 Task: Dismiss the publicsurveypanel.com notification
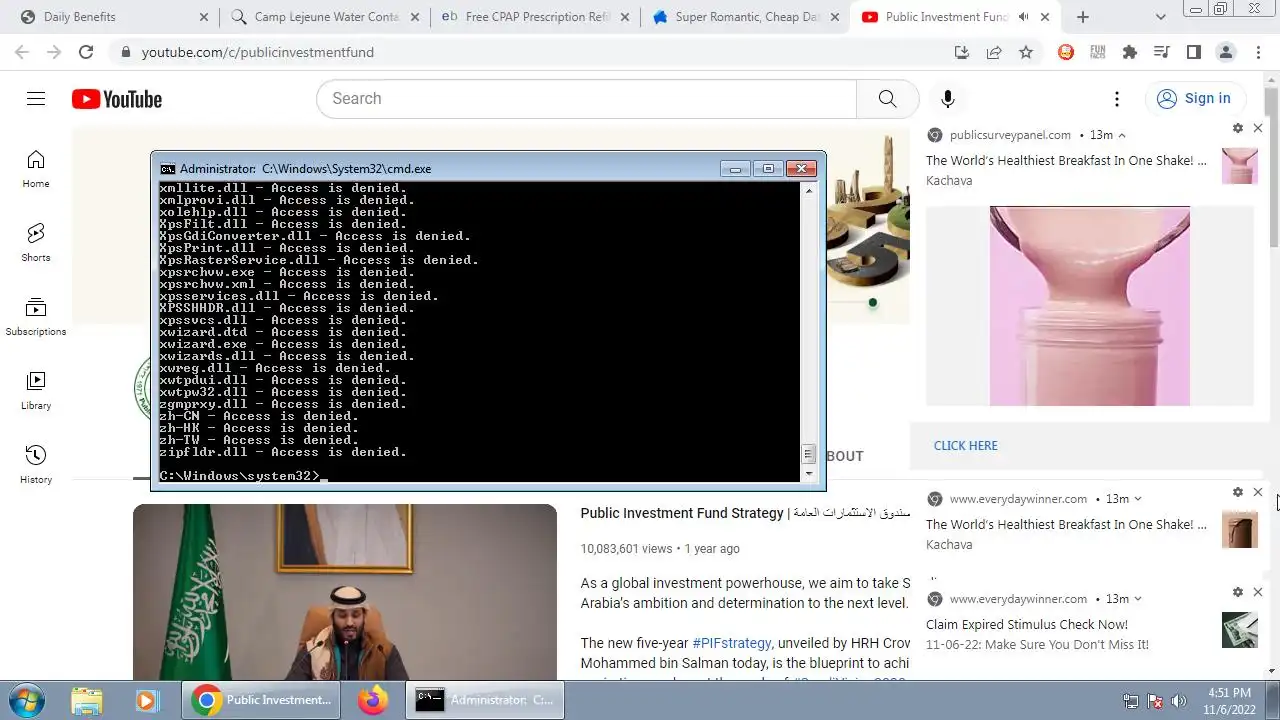coord(1258,128)
